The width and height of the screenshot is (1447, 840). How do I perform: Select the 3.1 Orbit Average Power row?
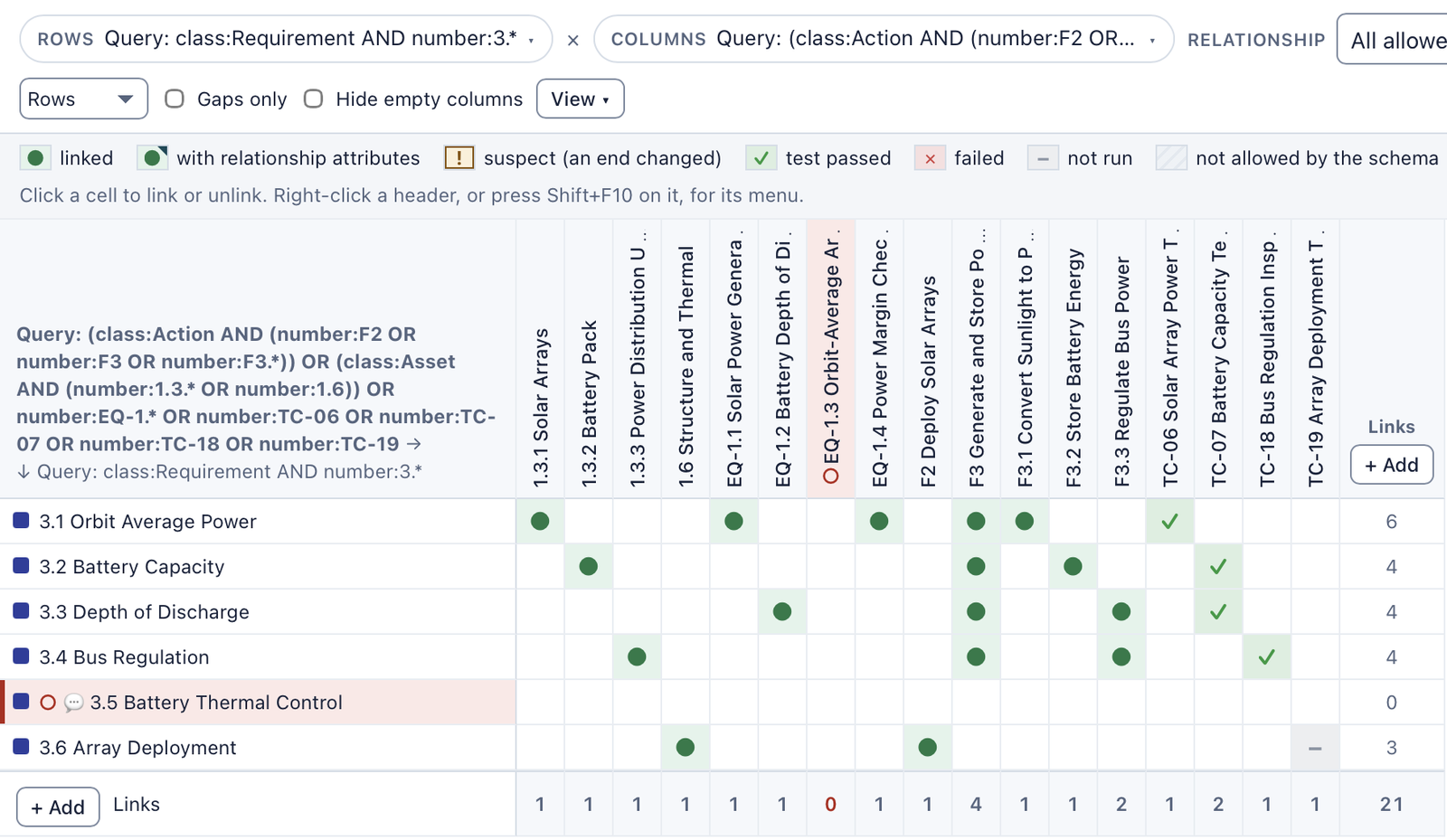tap(258, 521)
